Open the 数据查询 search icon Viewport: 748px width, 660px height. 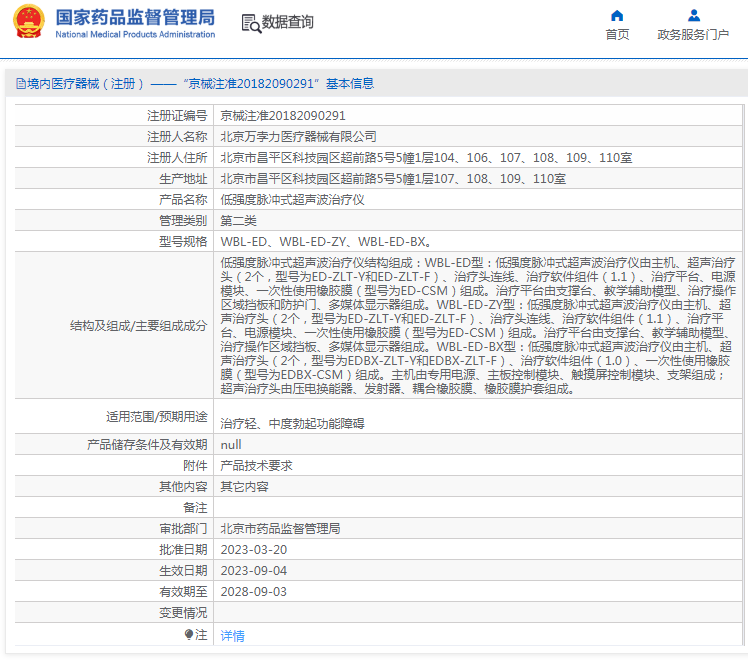251,23
